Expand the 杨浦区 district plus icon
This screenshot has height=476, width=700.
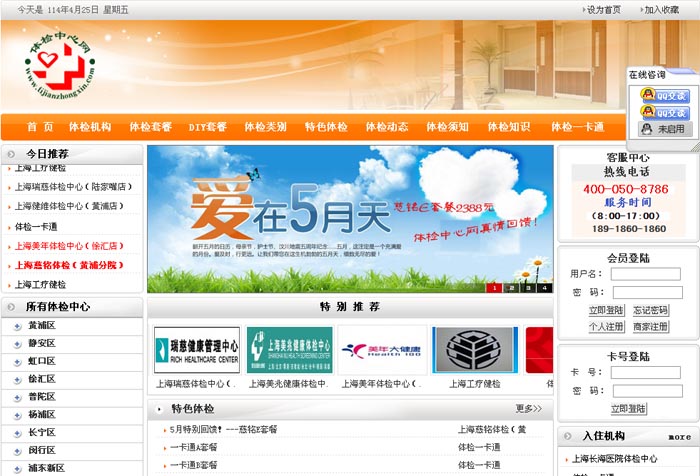(17, 416)
